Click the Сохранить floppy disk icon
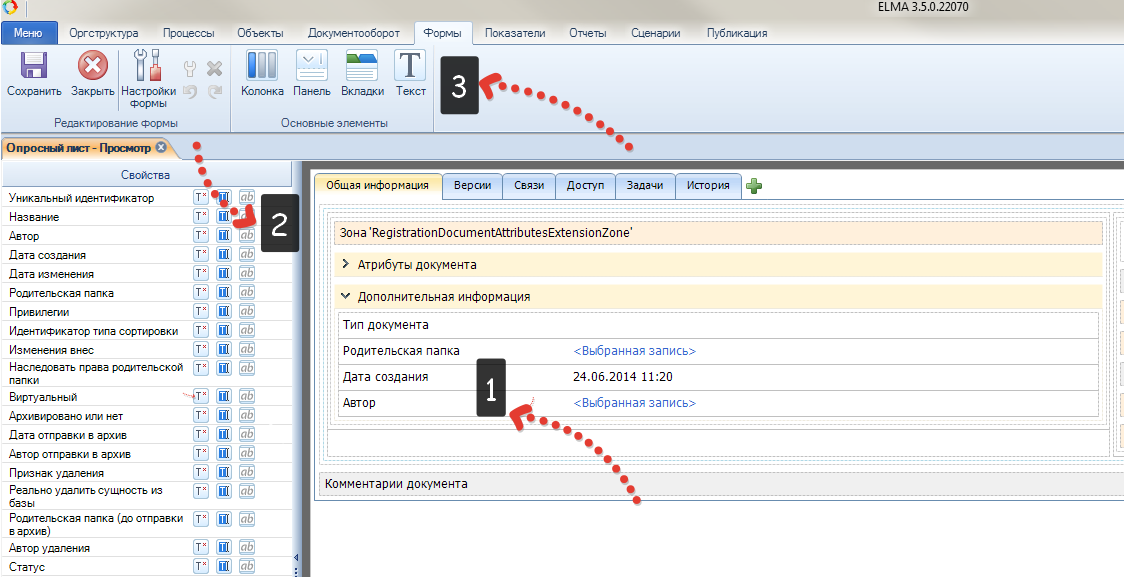 pos(34,68)
